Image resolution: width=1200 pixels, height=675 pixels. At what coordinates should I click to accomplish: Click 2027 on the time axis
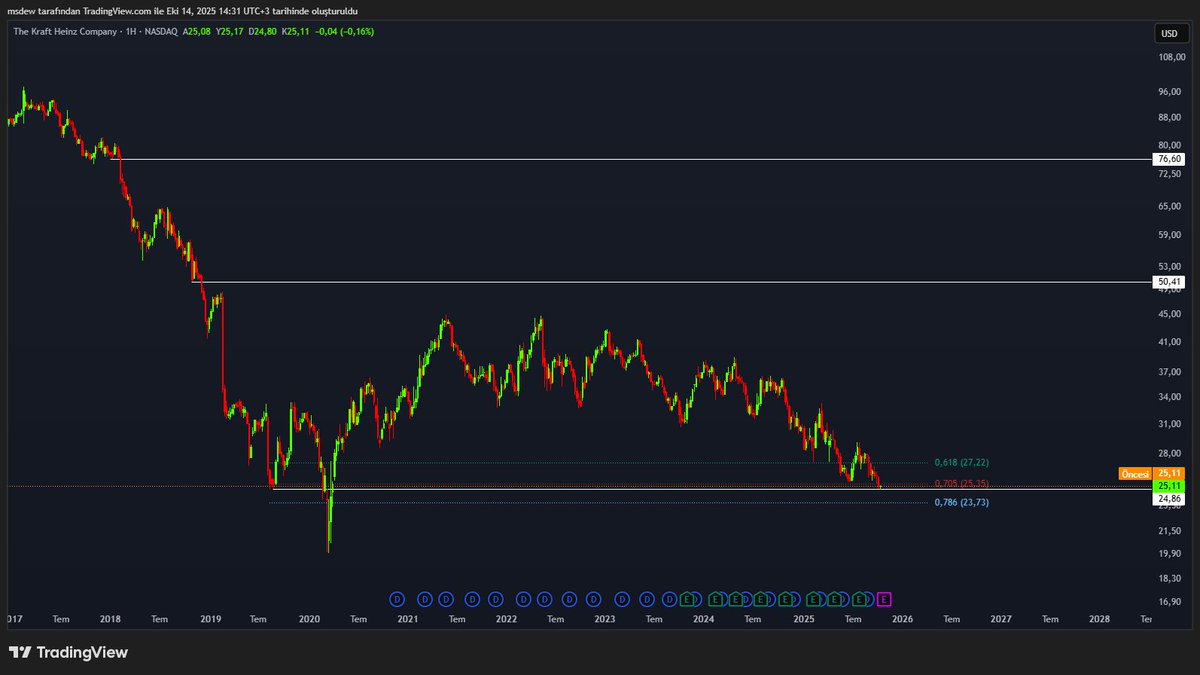coord(1001,619)
